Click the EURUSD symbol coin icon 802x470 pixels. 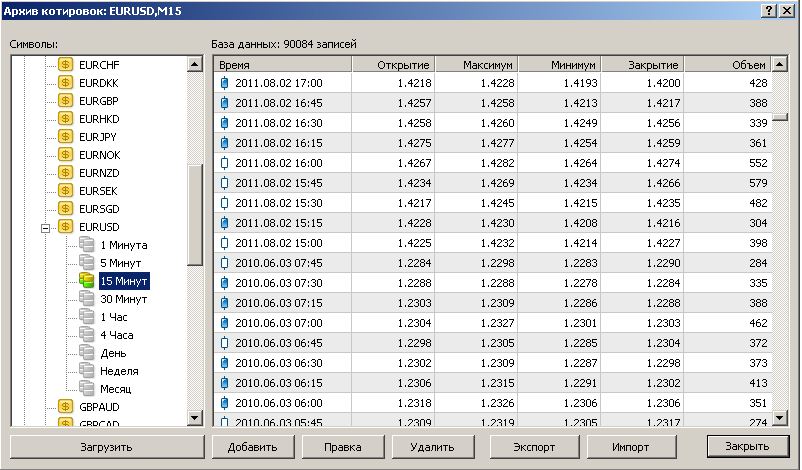click(x=65, y=227)
